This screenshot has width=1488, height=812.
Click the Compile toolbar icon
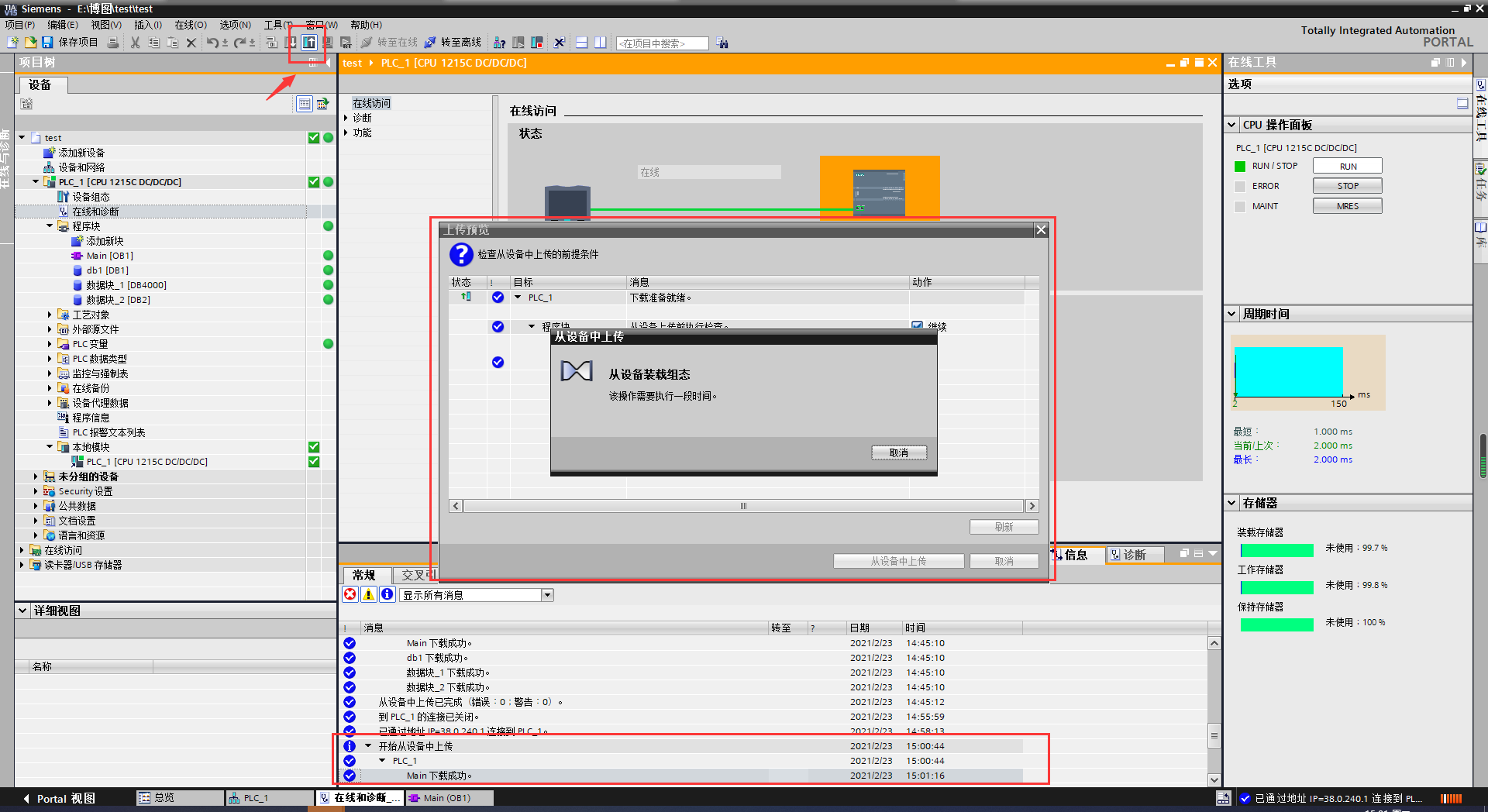271,43
